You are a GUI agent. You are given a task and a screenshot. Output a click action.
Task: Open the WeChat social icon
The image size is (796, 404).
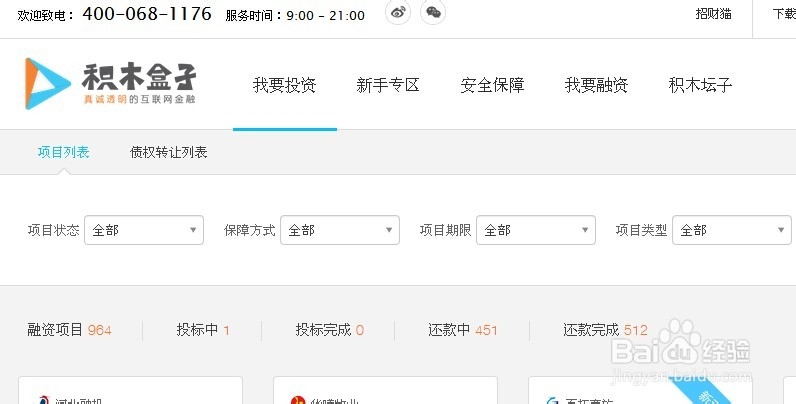pos(433,12)
